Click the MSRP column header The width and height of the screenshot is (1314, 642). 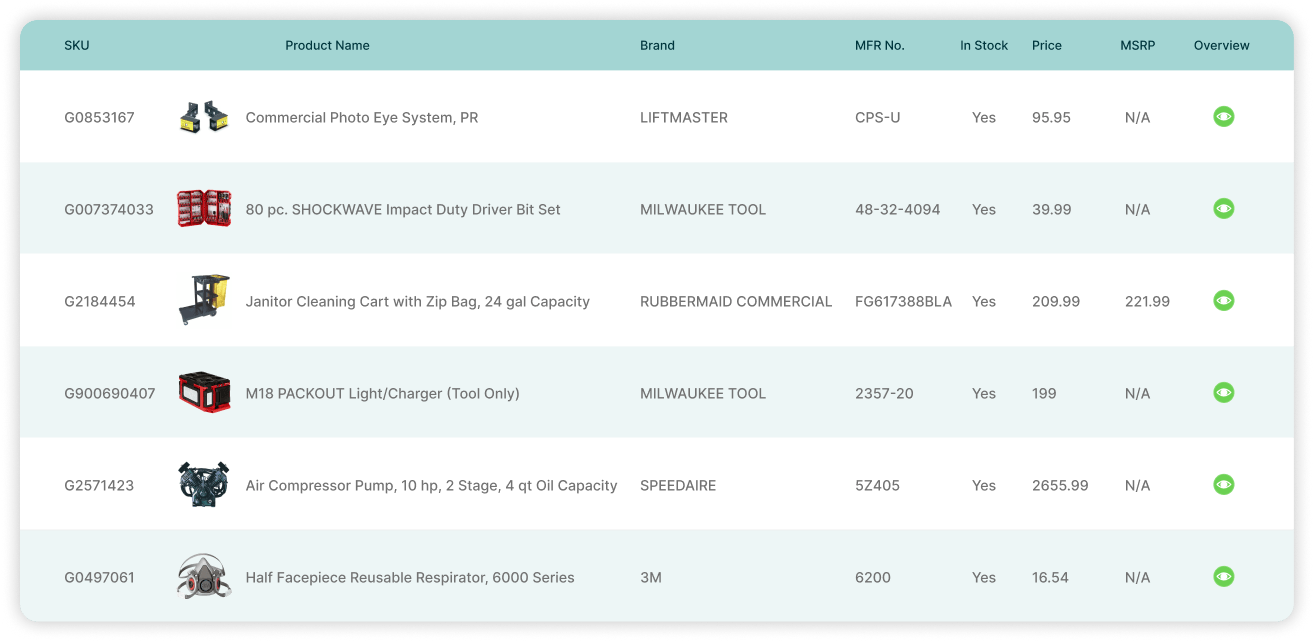pos(1138,45)
